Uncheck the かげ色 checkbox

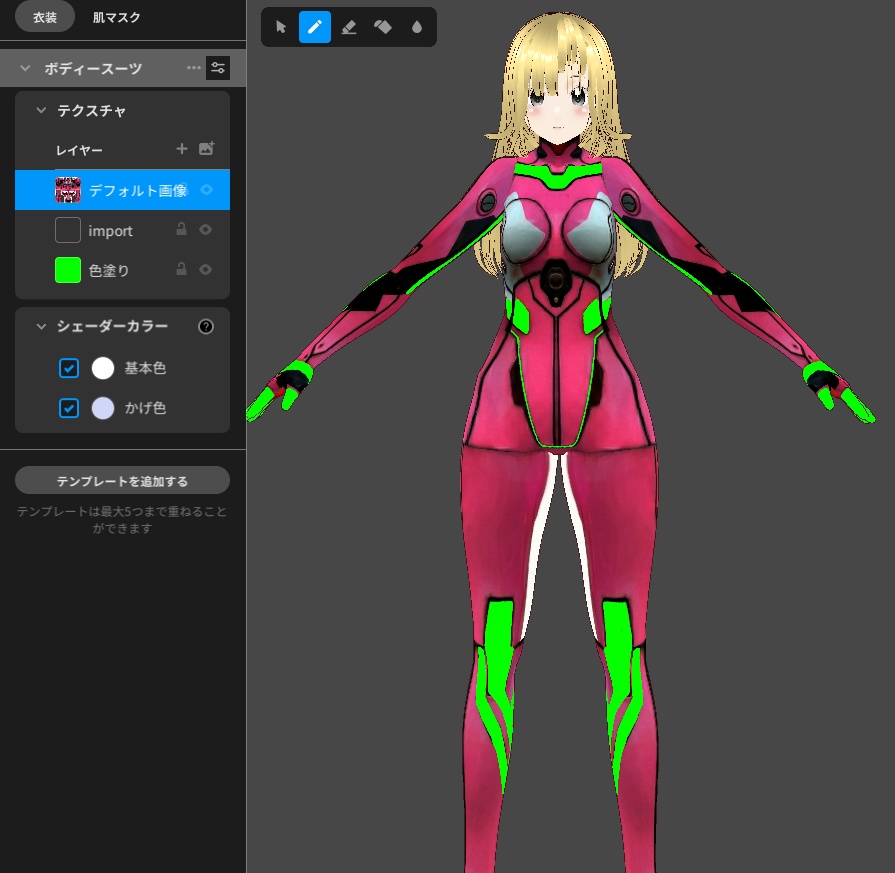pyautogui.click(x=69, y=408)
